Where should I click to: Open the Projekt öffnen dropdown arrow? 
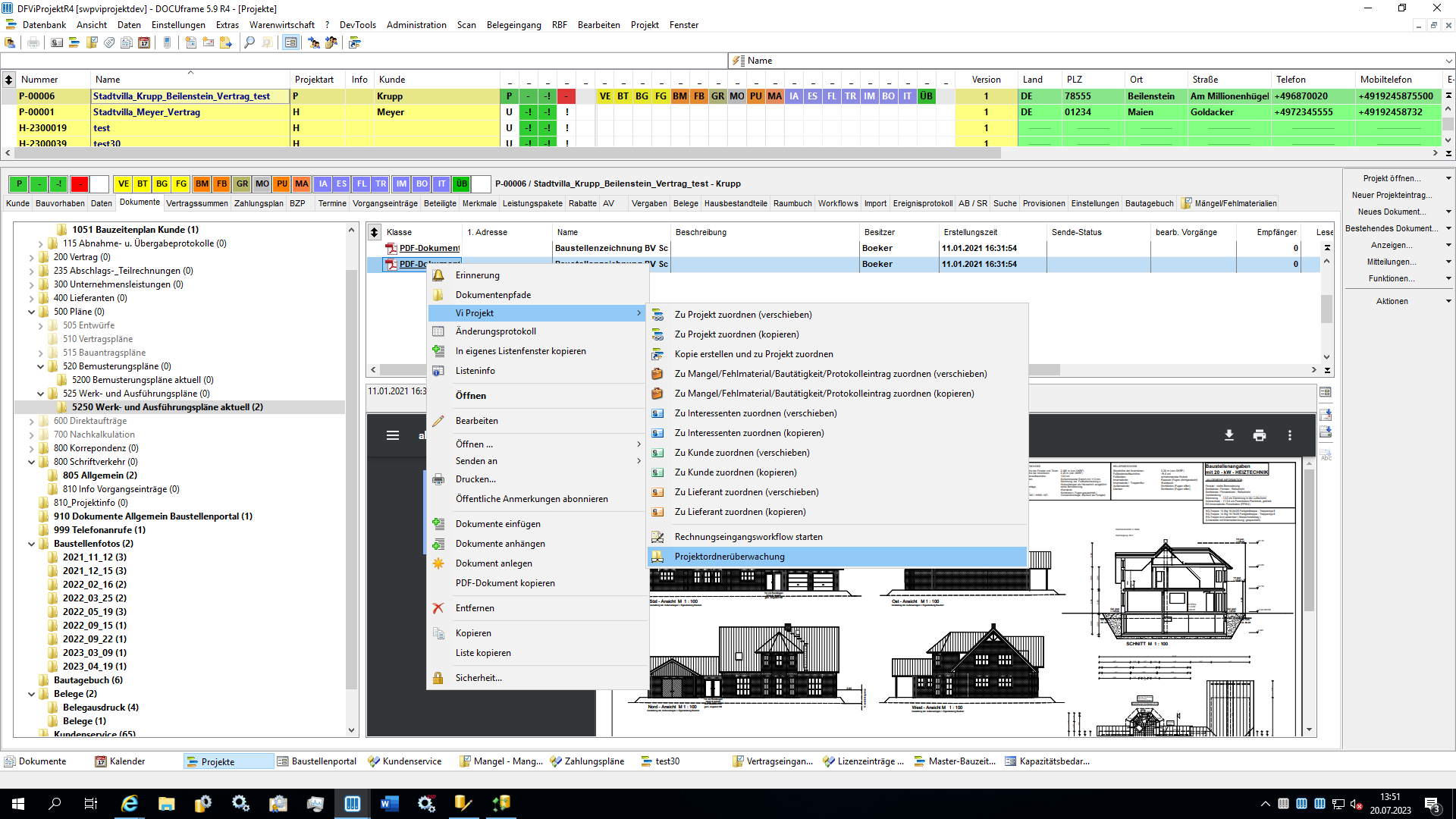pyautogui.click(x=1448, y=179)
